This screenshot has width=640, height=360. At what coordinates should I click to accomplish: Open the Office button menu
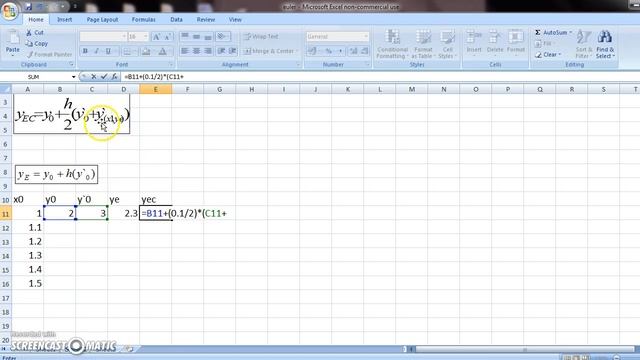(9, 10)
